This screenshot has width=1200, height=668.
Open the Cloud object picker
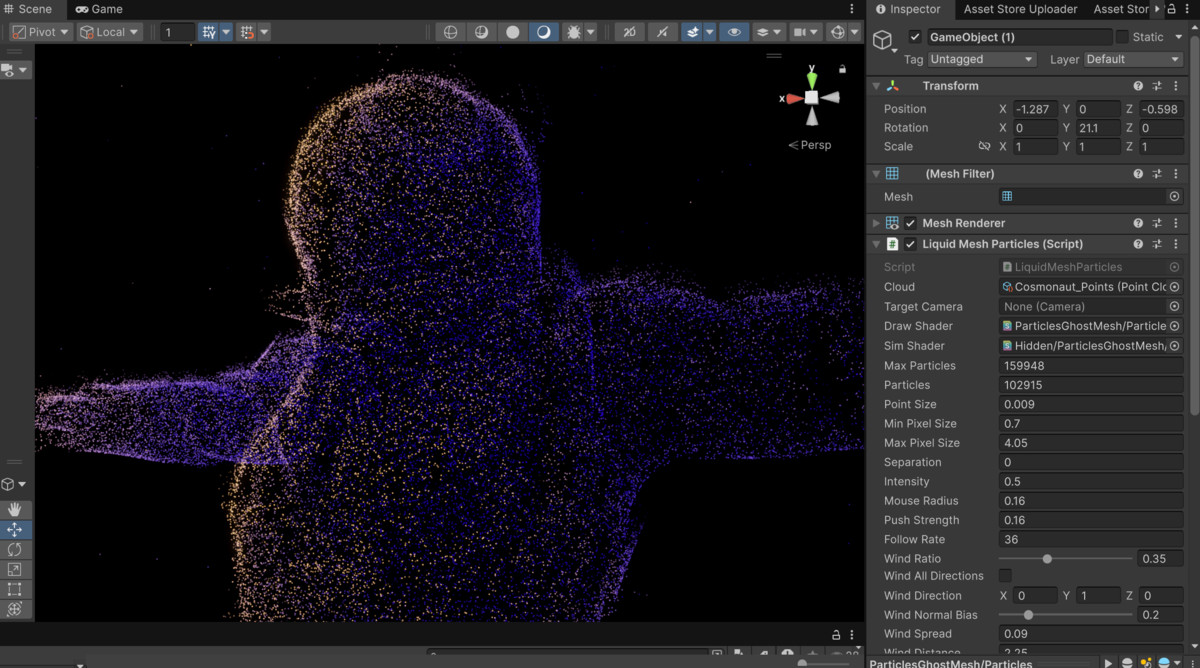[x=1175, y=287]
